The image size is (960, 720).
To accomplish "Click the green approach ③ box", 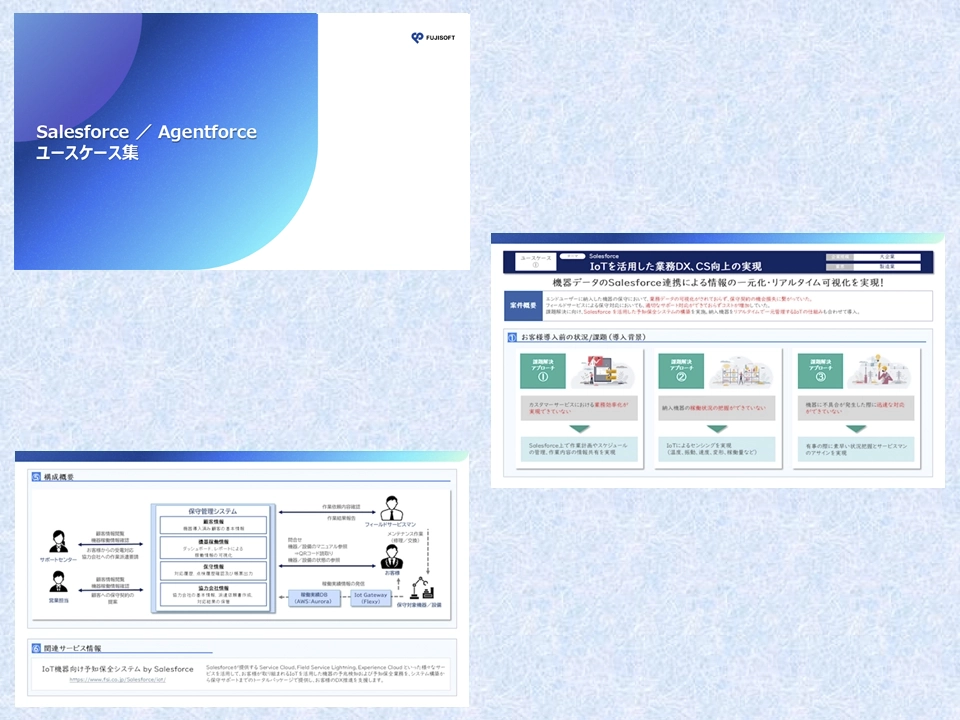I will pyautogui.click(x=820, y=371).
